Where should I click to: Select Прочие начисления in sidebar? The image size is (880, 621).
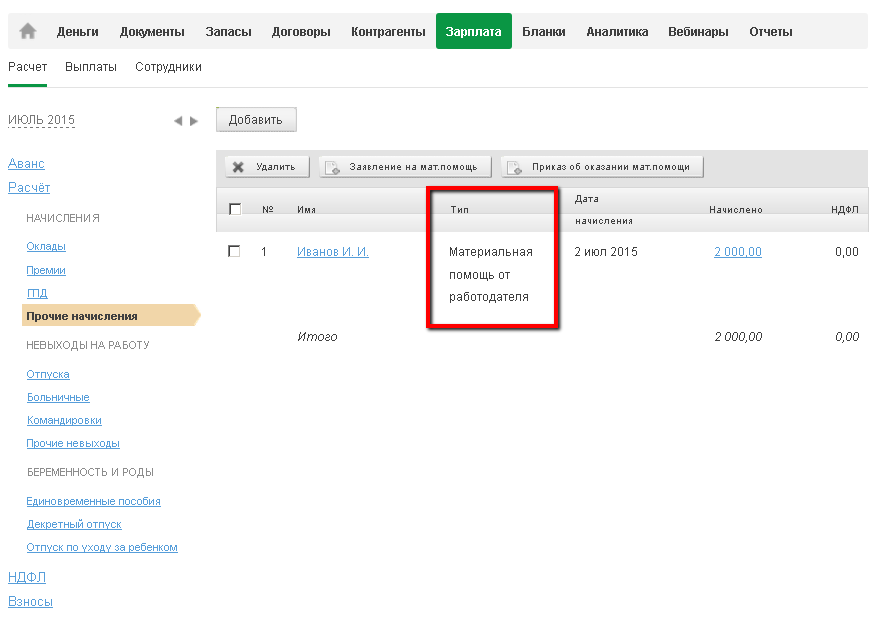[x=111, y=316]
